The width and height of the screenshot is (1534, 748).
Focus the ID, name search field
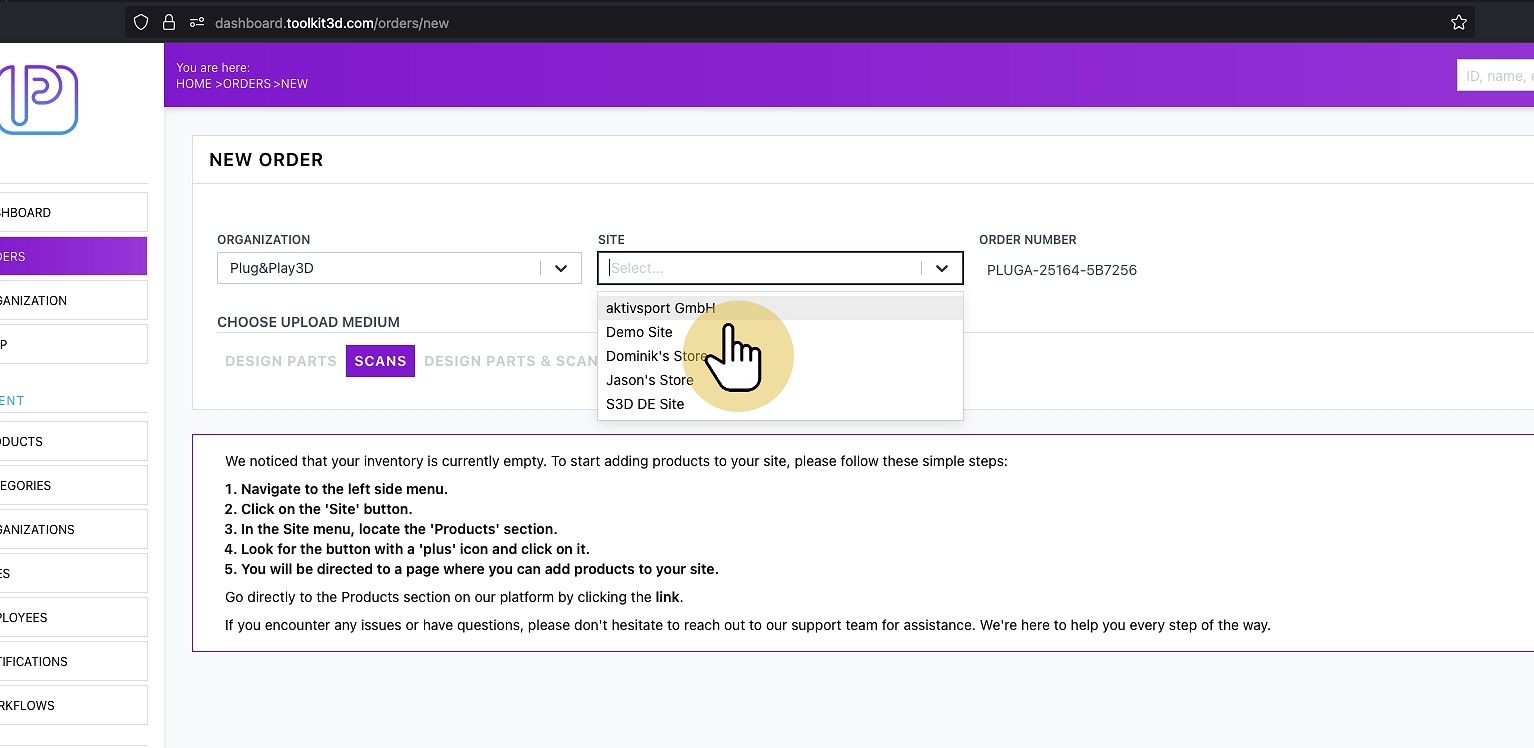click(x=1496, y=76)
